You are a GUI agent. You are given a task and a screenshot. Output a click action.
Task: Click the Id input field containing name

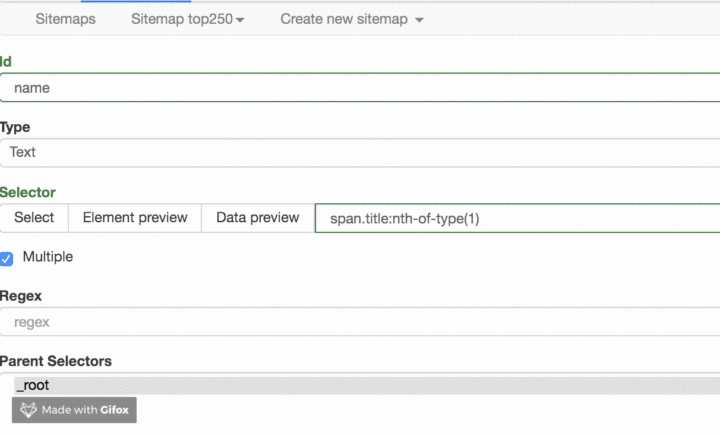point(360,88)
